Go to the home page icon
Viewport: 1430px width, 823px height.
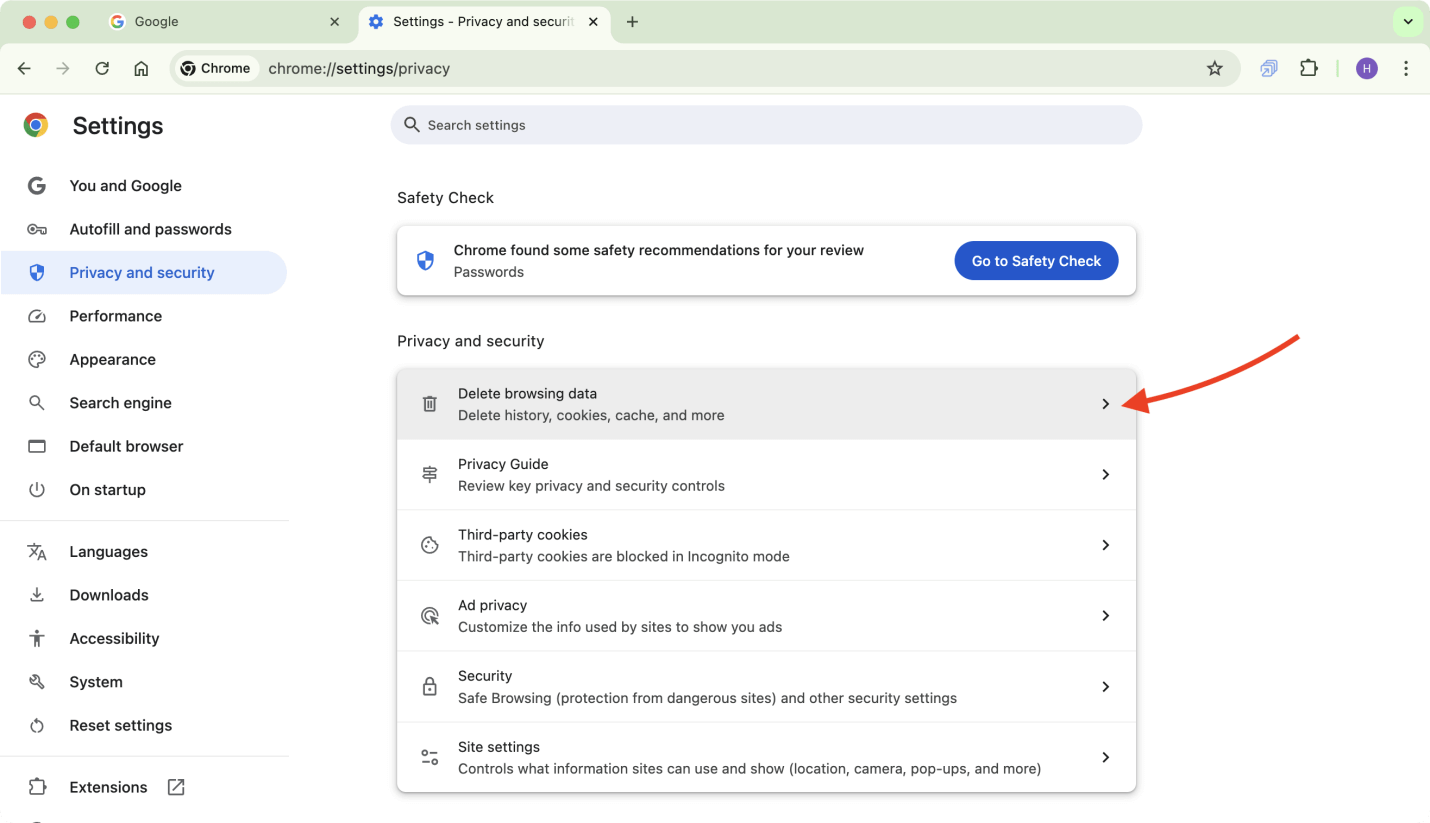[141, 69]
